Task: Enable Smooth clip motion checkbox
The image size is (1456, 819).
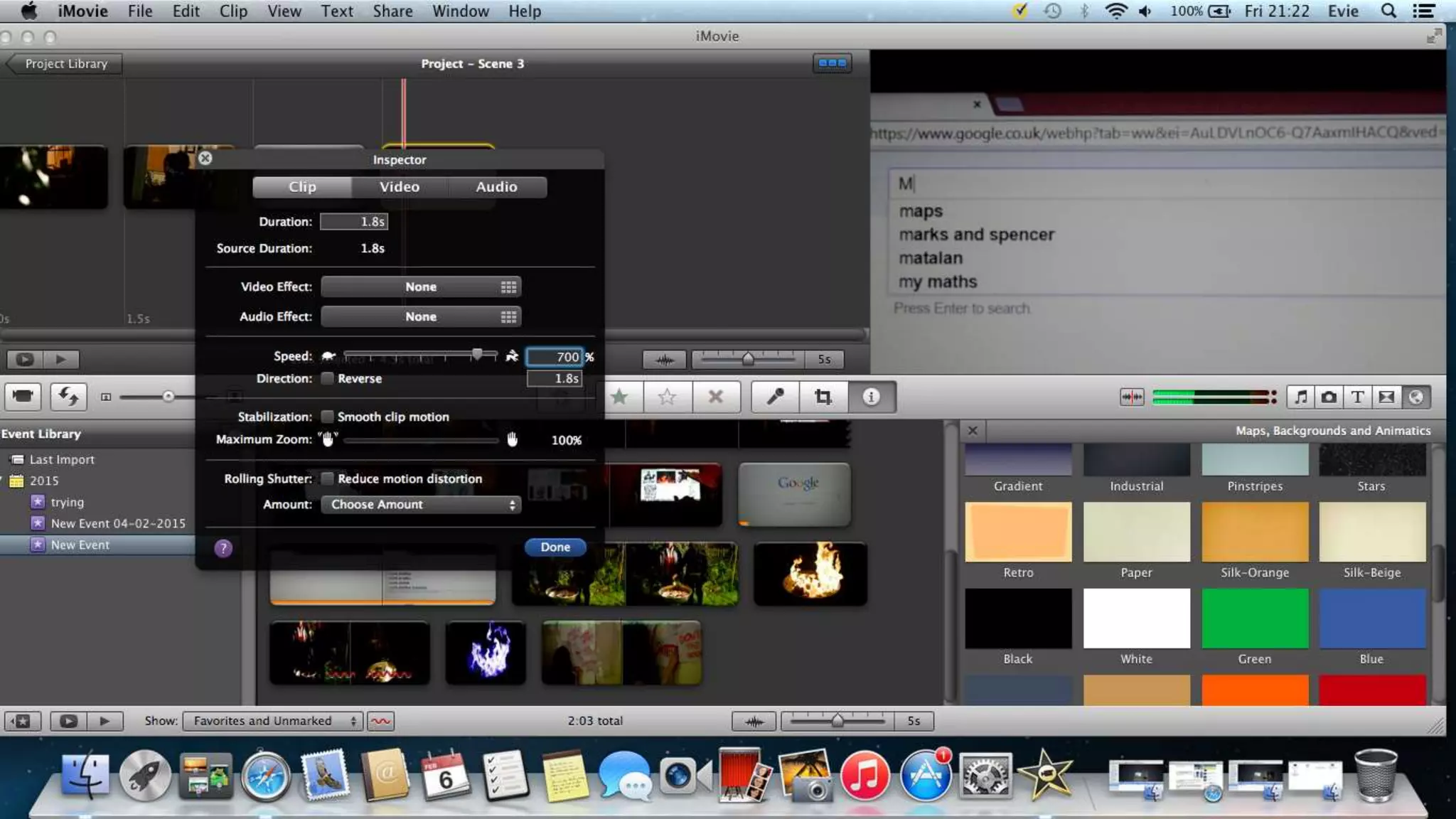Action: tap(327, 417)
